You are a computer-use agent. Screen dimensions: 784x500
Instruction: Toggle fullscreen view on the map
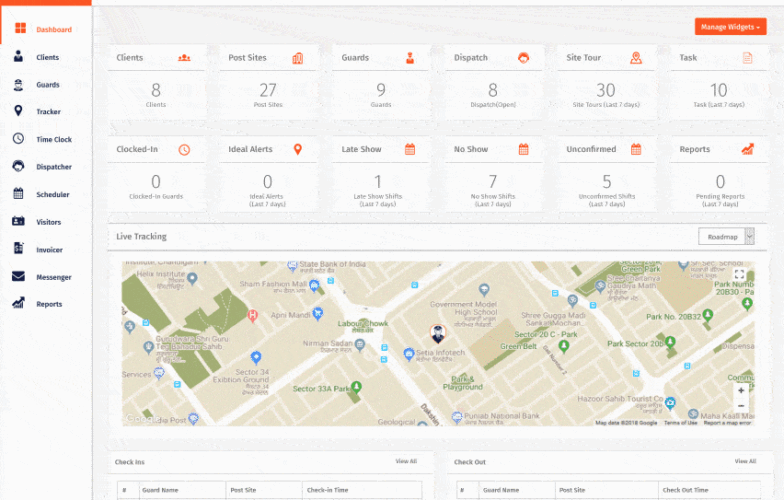(740, 274)
